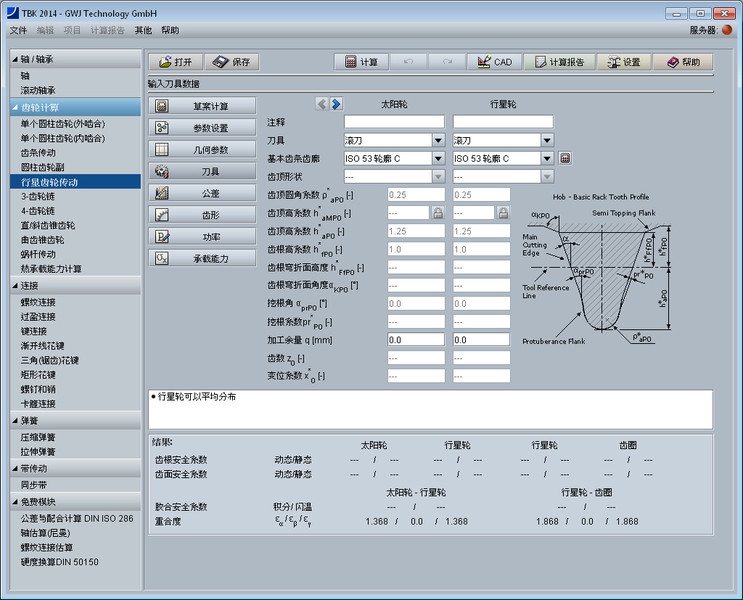Click the 太阳轮 注释 text field
The width and height of the screenshot is (743, 600).
tap(393, 122)
